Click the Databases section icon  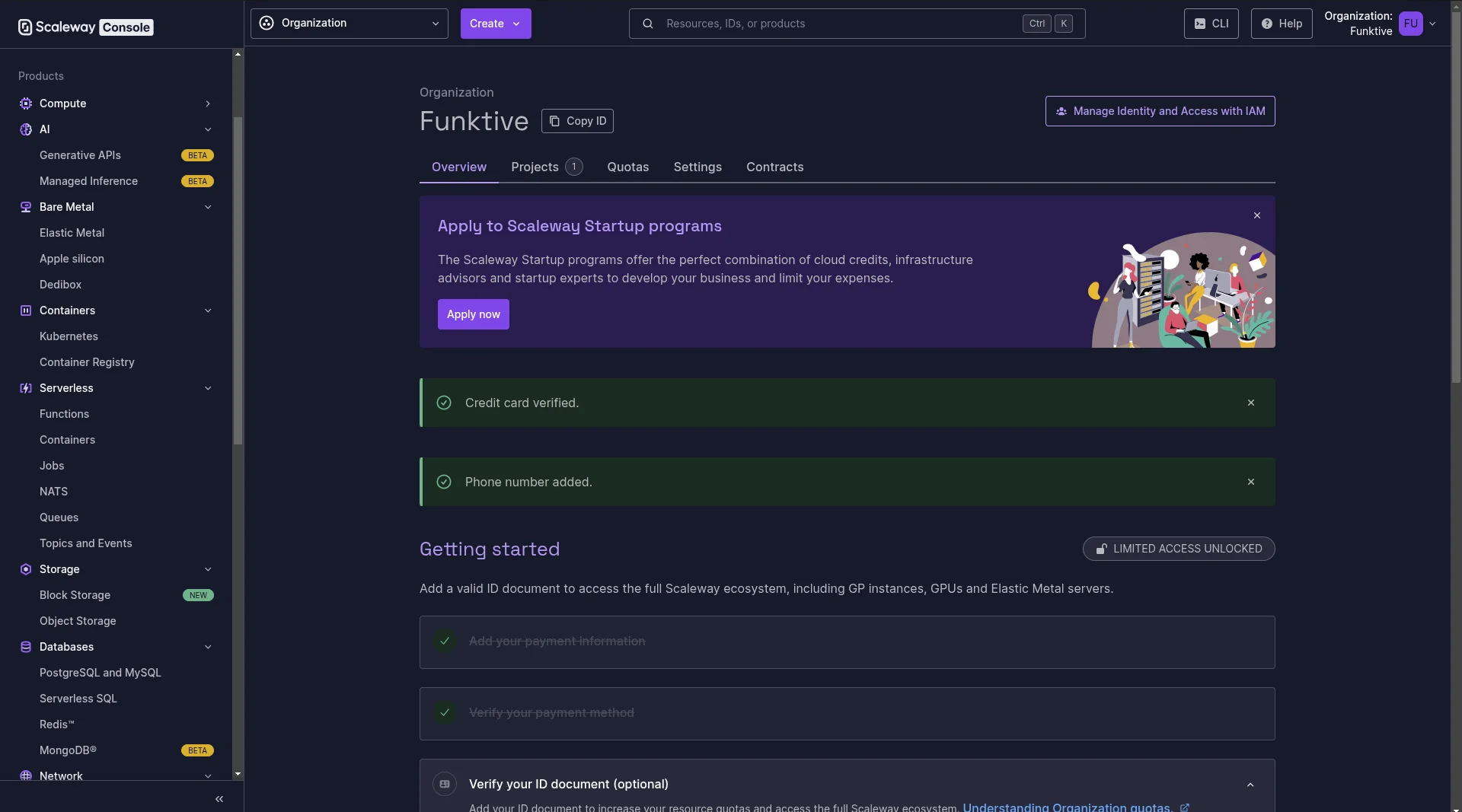click(26, 647)
